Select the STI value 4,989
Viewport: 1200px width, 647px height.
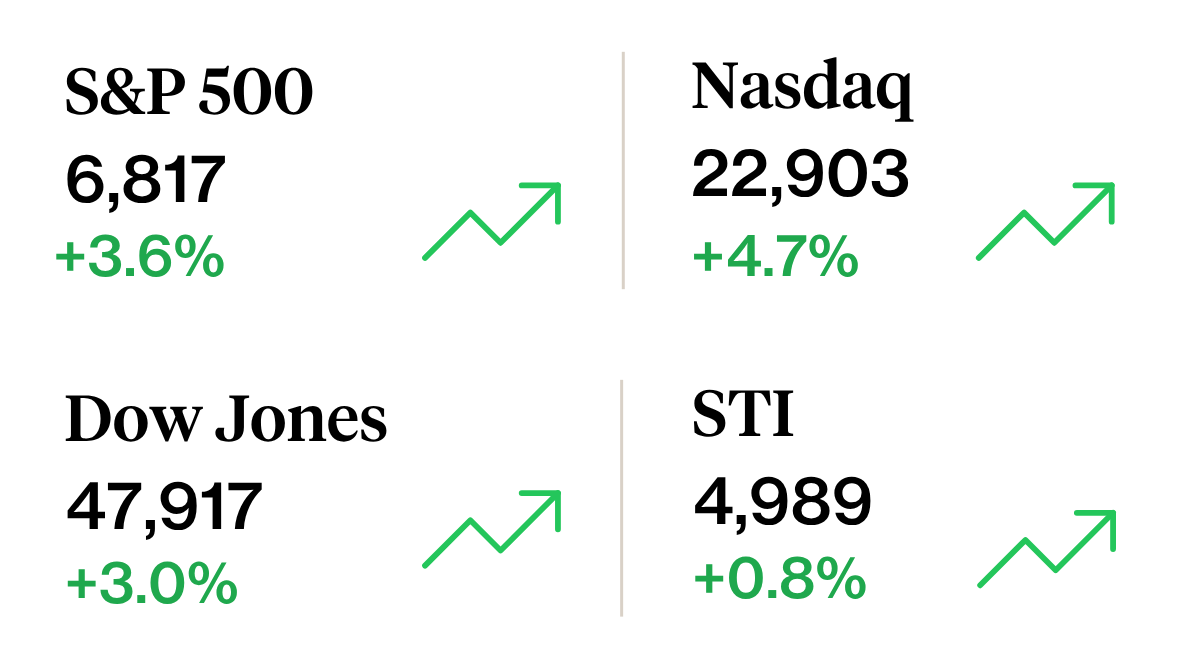click(x=782, y=502)
